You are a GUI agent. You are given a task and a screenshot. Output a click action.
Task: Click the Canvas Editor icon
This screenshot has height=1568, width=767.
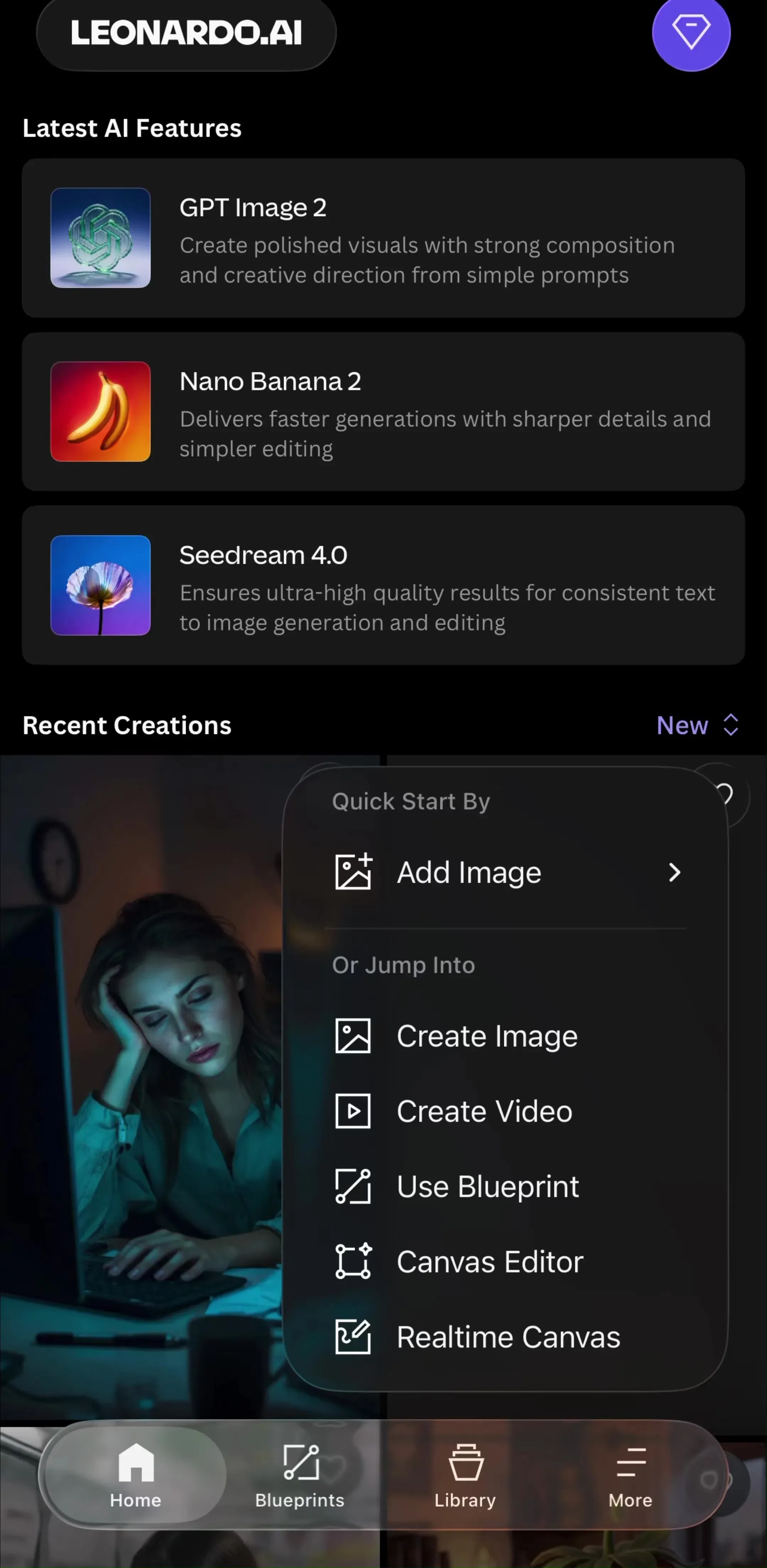pos(353,1261)
